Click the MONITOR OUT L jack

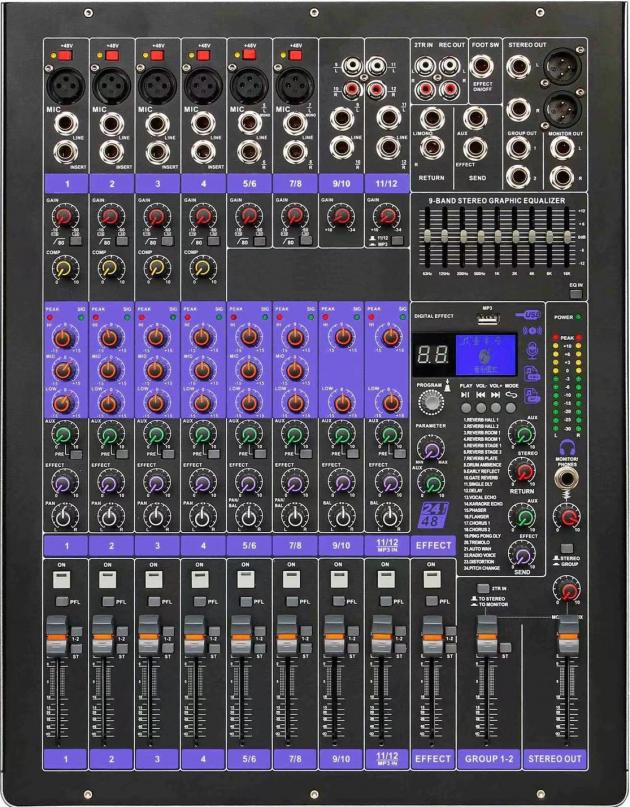point(561,148)
